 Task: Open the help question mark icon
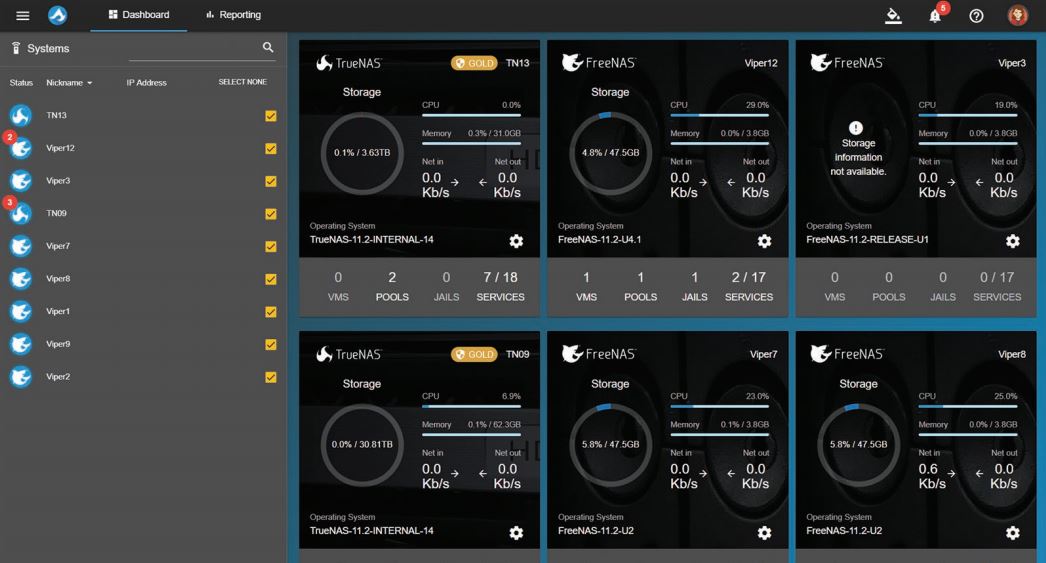(976, 16)
